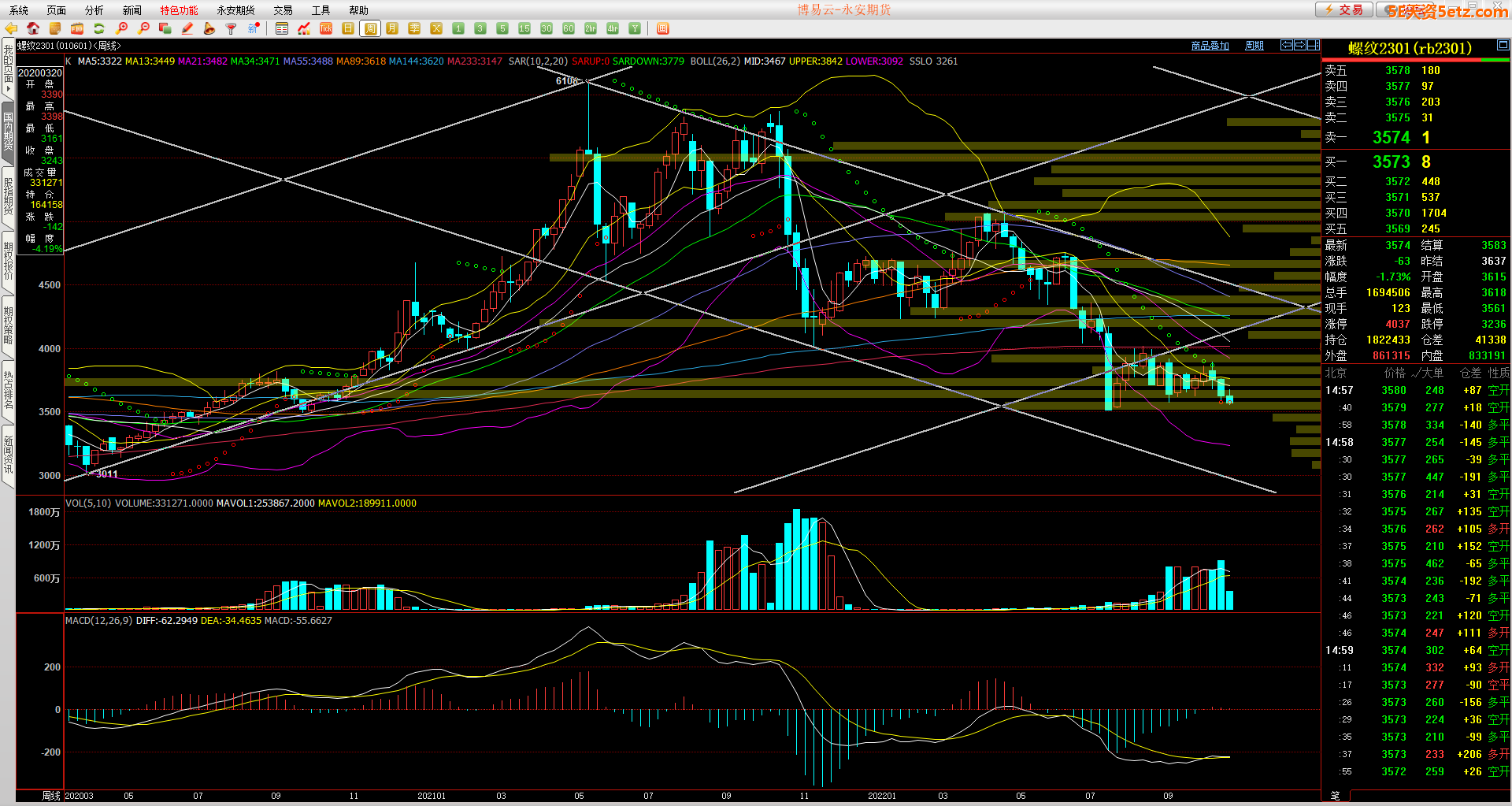Click the 交易 lightning button
Image resolution: width=1512 pixels, height=806 pixels.
(1343, 9)
